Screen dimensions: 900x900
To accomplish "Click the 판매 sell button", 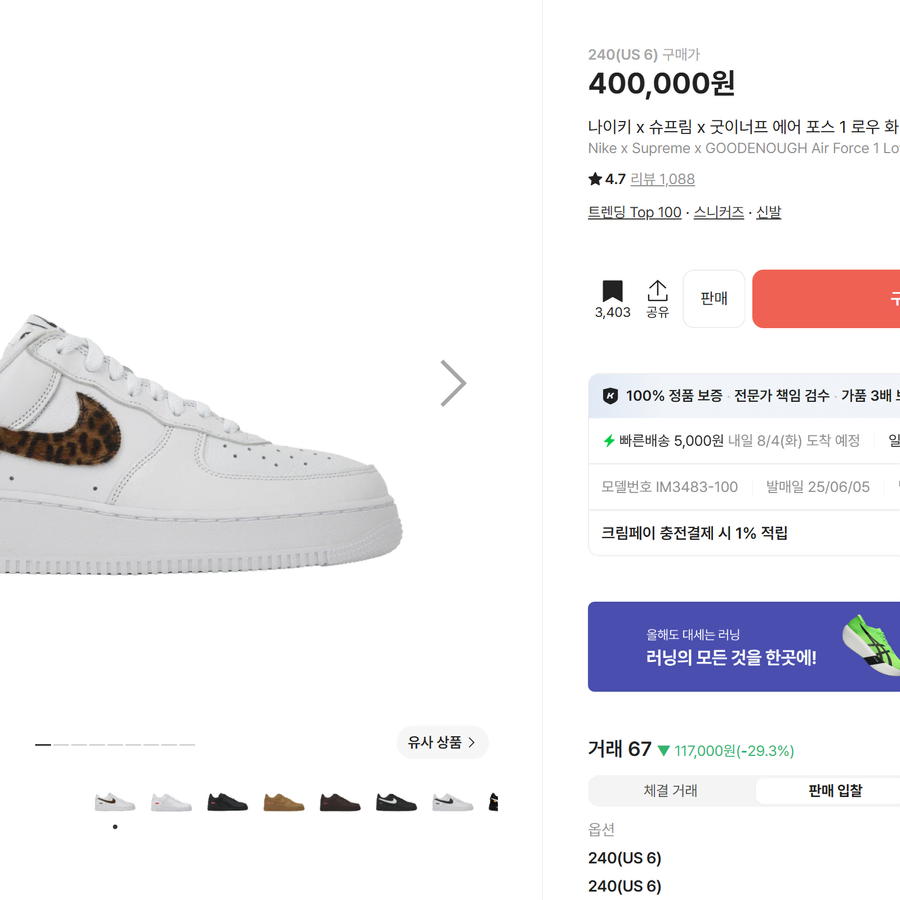I will pyautogui.click(x=713, y=298).
